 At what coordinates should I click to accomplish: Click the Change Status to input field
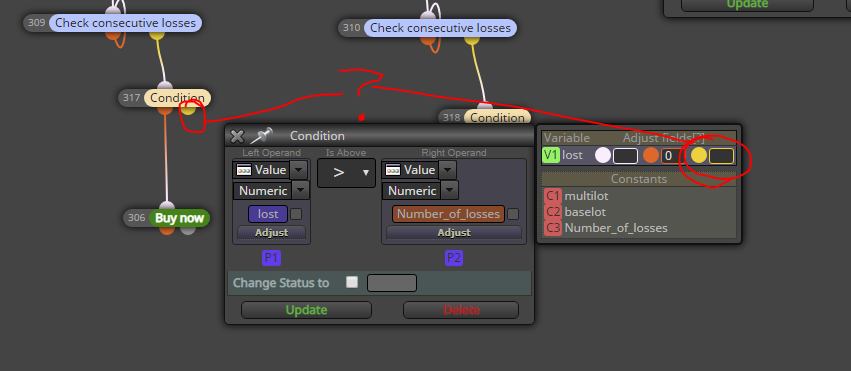(x=392, y=283)
